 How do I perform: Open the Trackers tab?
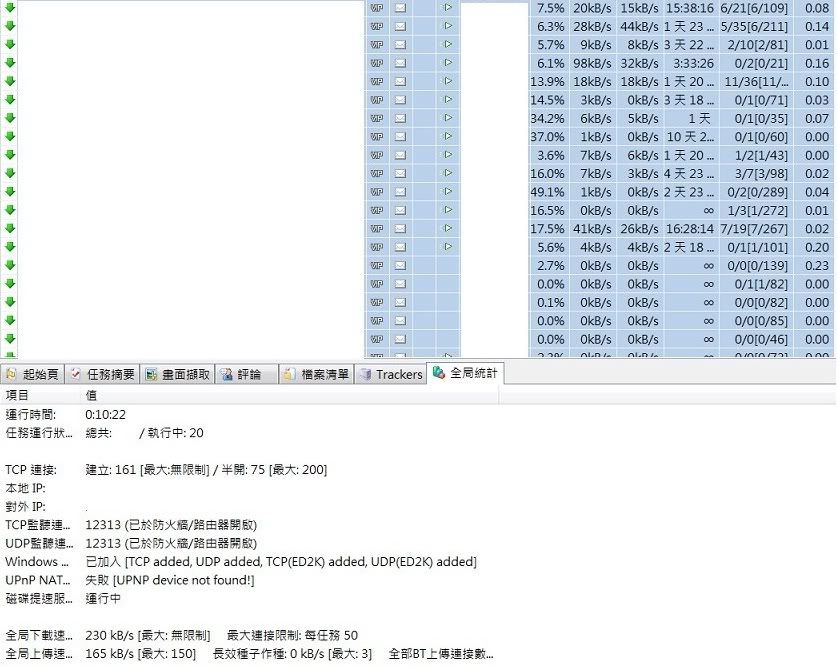391,375
